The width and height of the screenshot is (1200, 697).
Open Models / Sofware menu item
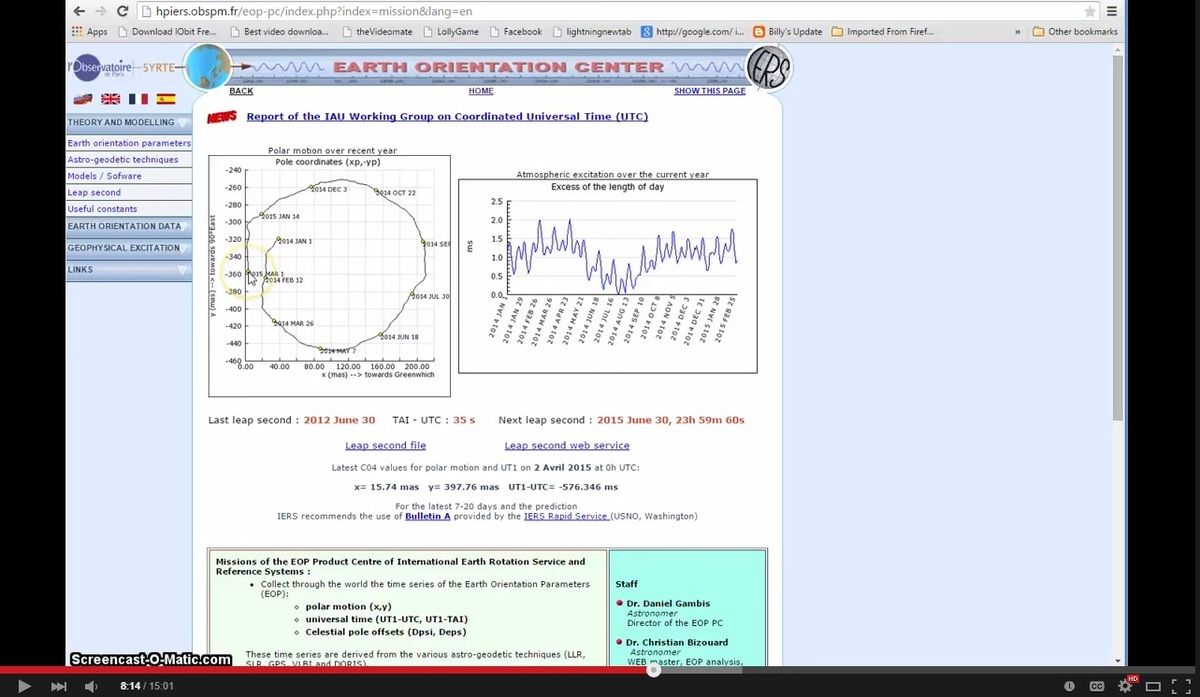(105, 176)
